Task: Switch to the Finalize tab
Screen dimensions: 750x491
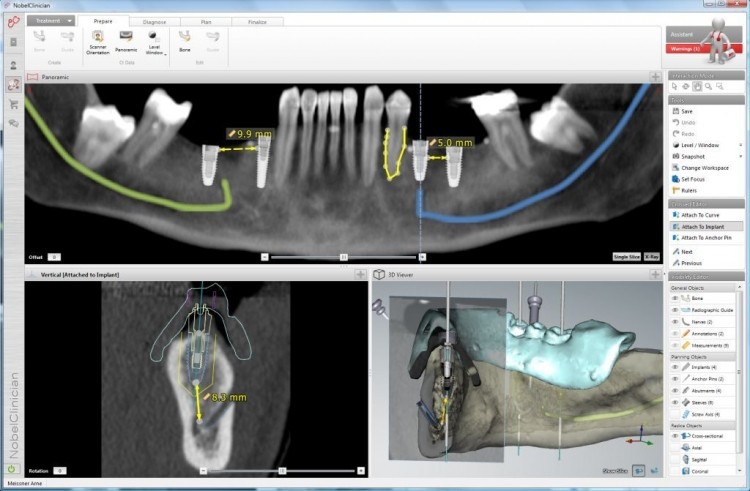Action: 257,22
